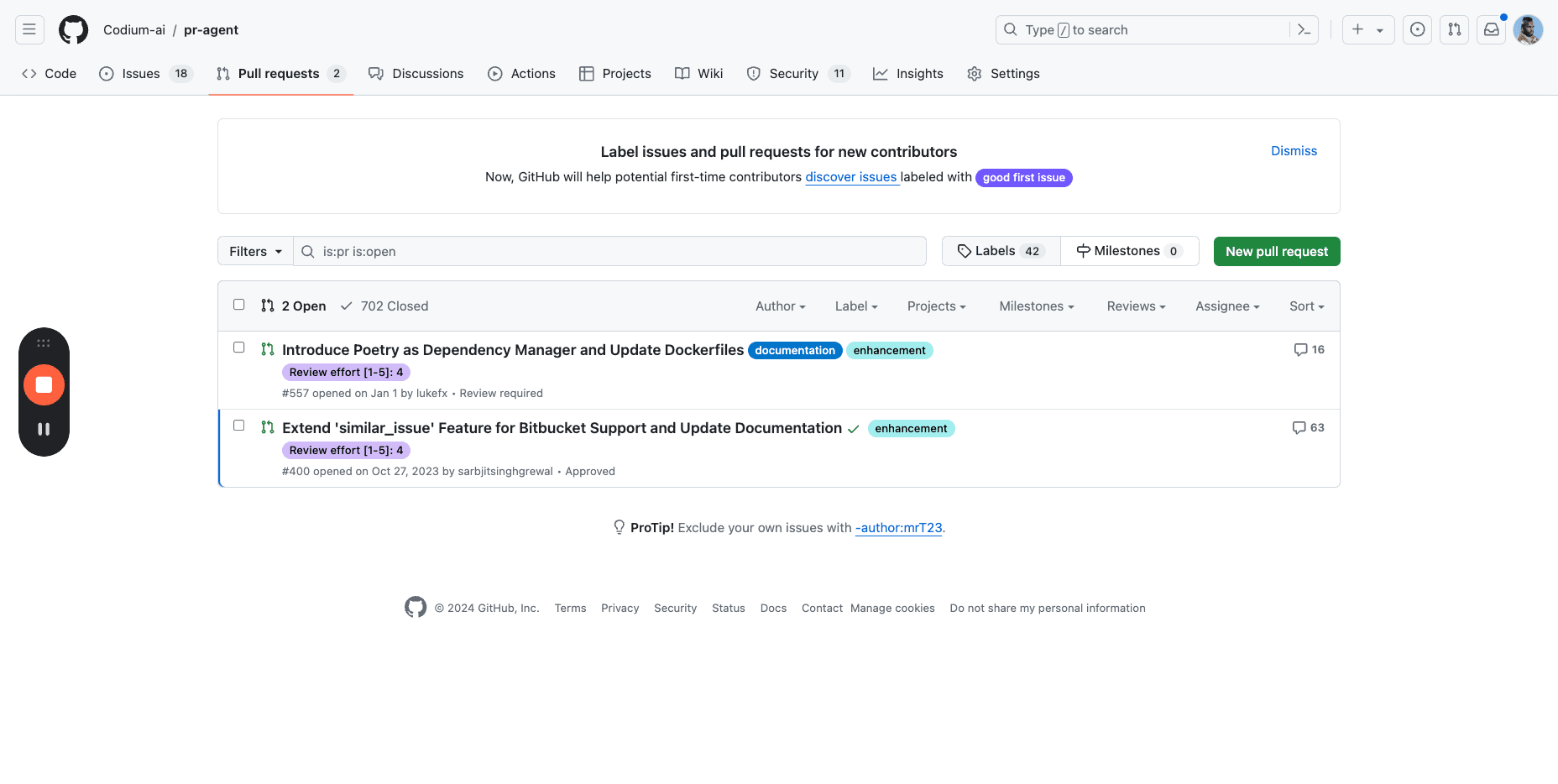Screen dimensions: 1558x784
Task: Switch to the Discussions tab
Action: click(x=416, y=74)
